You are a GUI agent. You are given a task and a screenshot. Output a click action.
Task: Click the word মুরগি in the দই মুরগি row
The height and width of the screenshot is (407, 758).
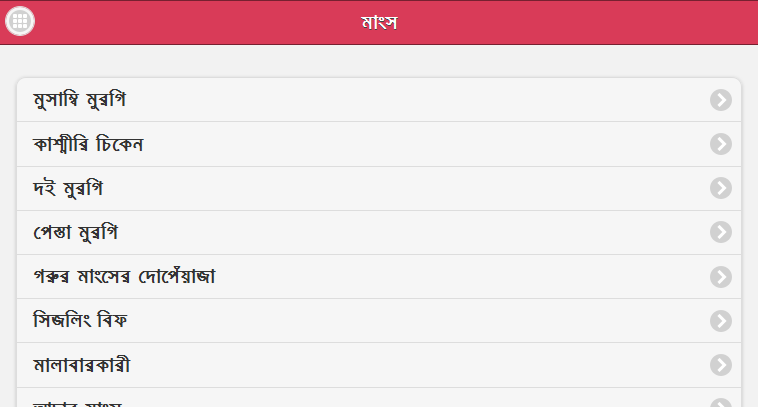tap(84, 188)
